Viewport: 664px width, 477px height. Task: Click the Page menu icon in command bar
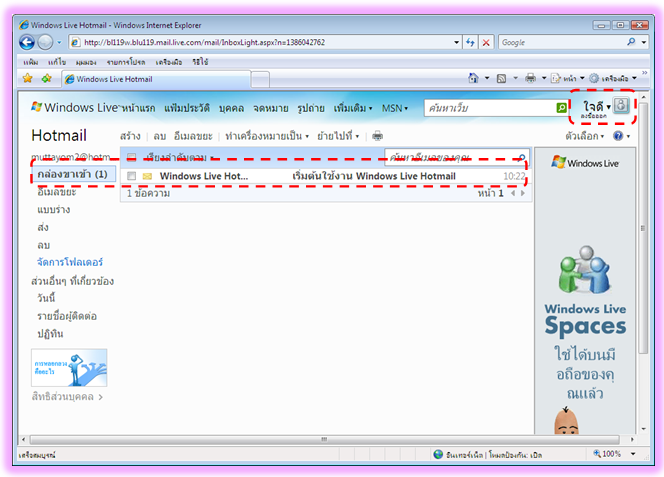point(555,78)
